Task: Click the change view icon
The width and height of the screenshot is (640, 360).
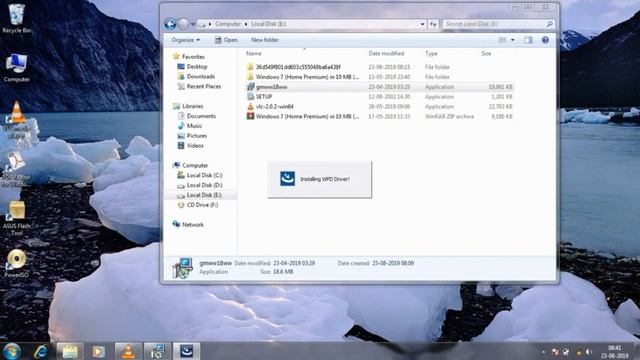Action: (502, 40)
